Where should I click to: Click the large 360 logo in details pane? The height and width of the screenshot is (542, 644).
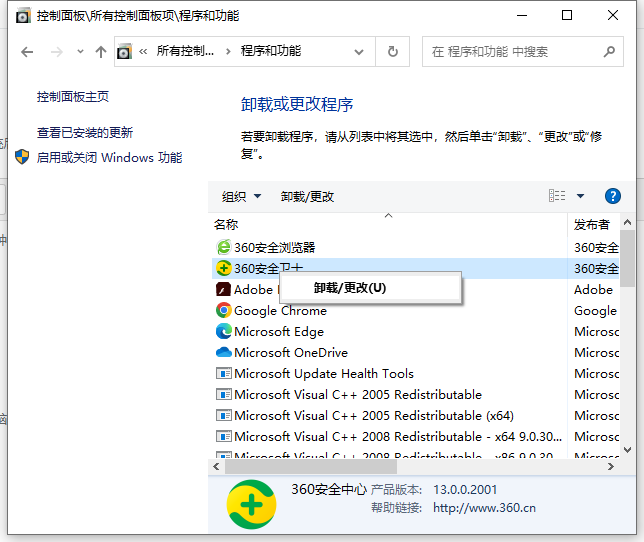point(251,504)
